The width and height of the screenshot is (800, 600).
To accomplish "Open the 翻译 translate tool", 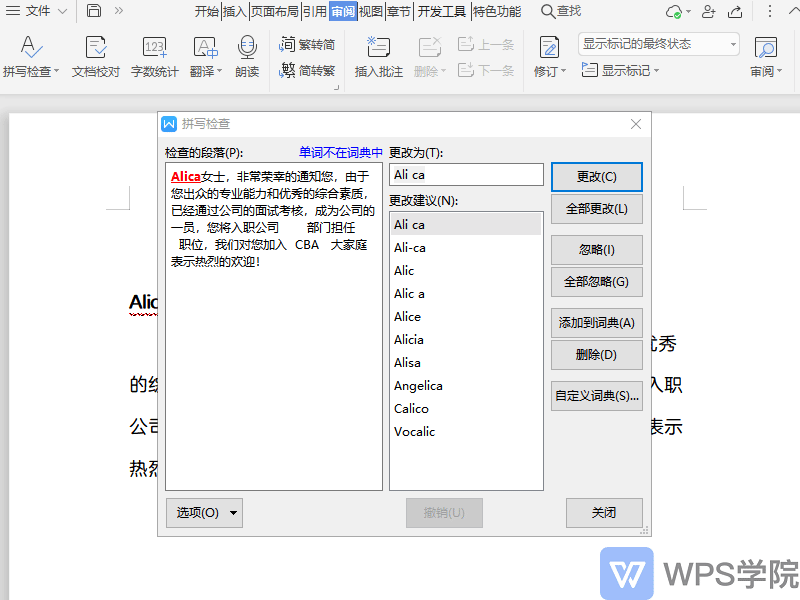I will point(206,56).
